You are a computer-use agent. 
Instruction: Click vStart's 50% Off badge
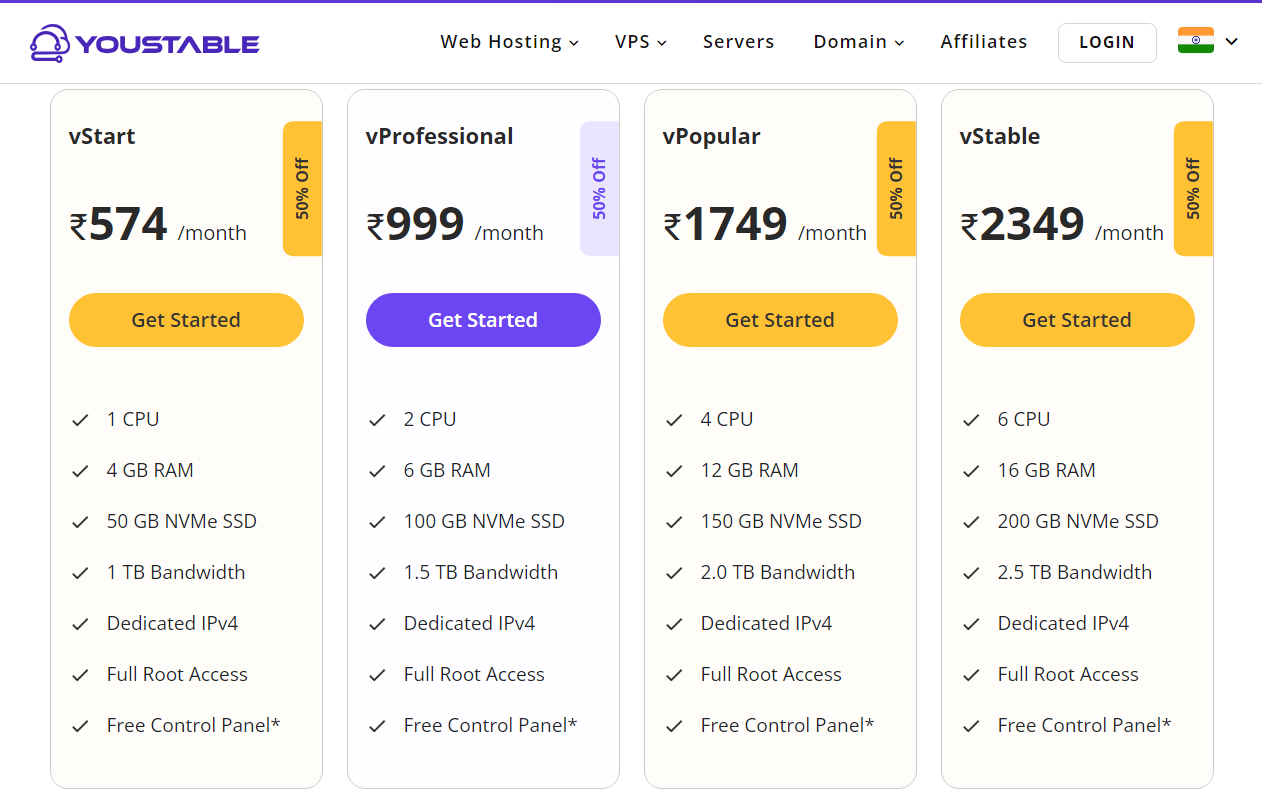(302, 189)
